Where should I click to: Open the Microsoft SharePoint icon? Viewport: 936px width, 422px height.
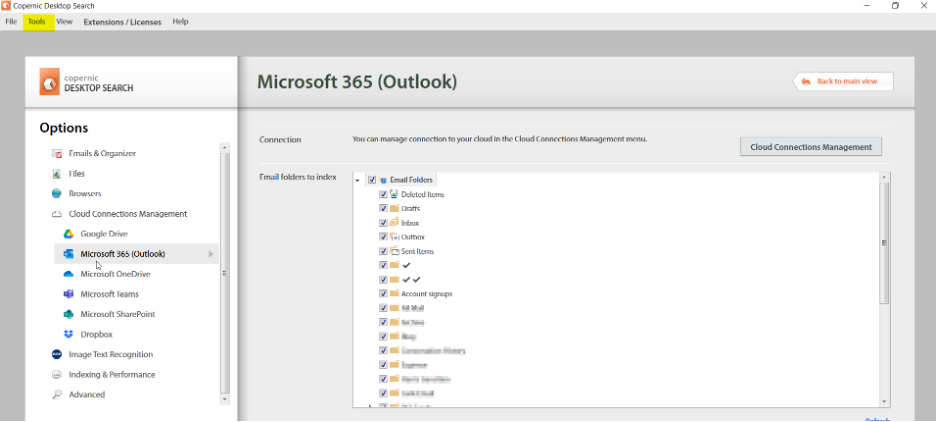point(69,314)
